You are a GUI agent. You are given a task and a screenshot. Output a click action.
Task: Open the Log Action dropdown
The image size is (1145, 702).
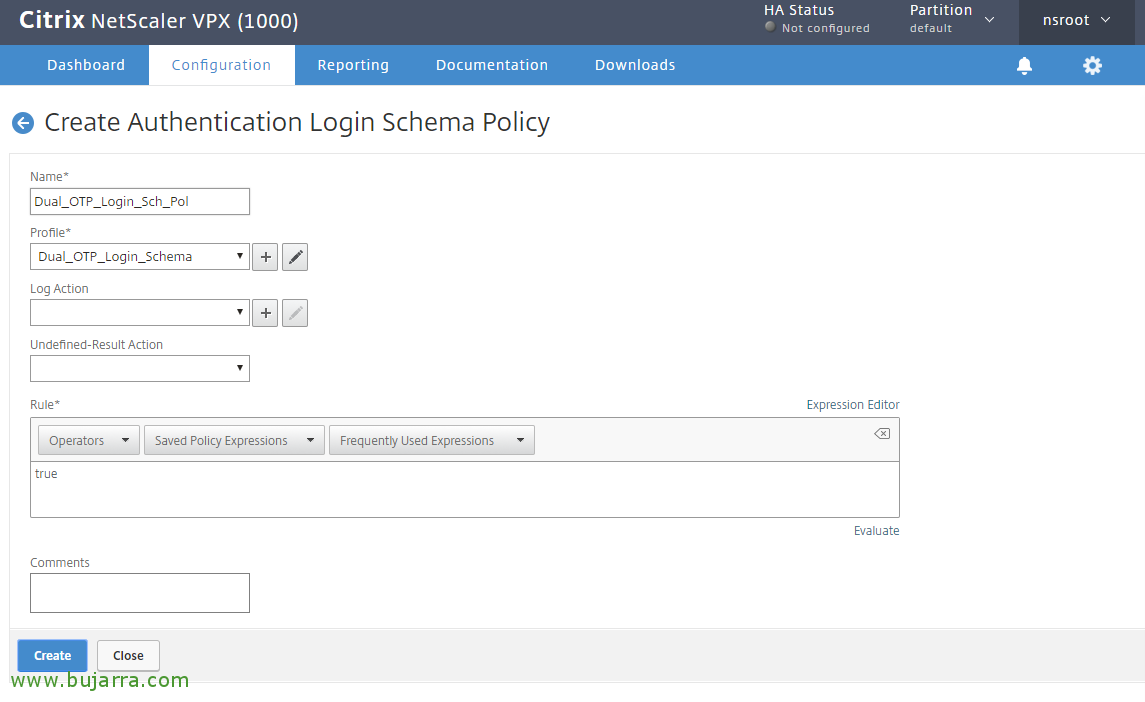pyautogui.click(x=139, y=313)
